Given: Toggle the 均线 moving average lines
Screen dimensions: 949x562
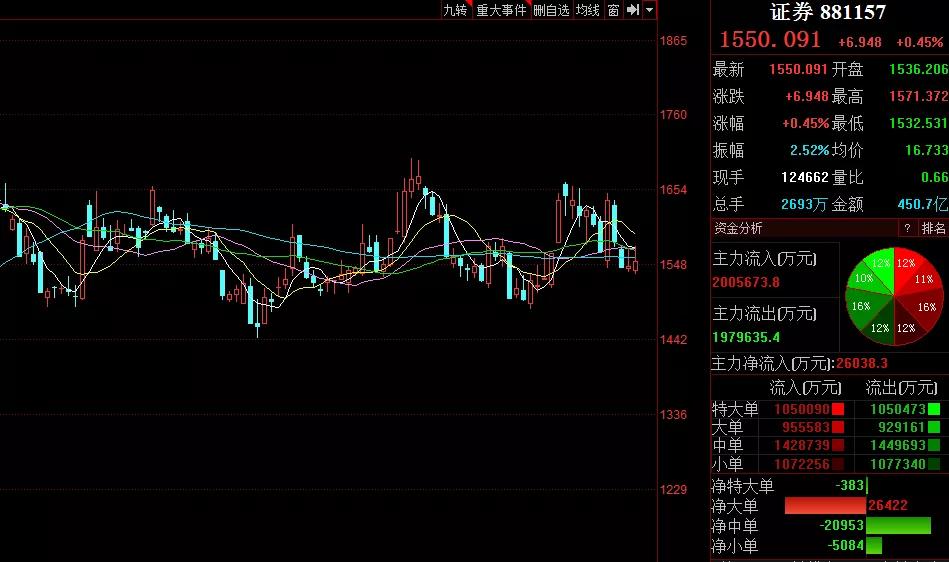Looking at the screenshot, I should click(587, 10).
